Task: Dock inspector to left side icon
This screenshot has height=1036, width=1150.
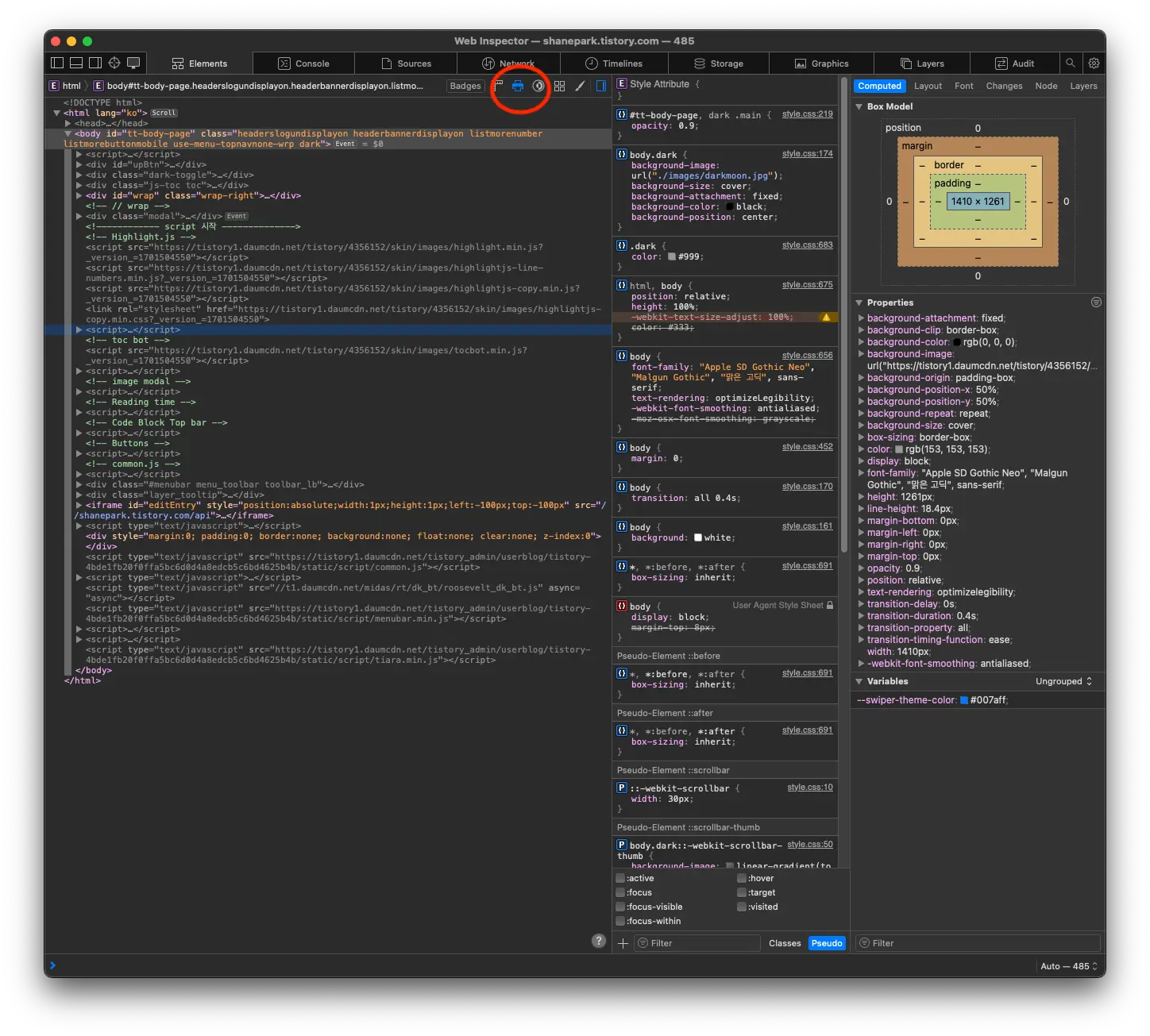Action: pyautogui.click(x=57, y=63)
